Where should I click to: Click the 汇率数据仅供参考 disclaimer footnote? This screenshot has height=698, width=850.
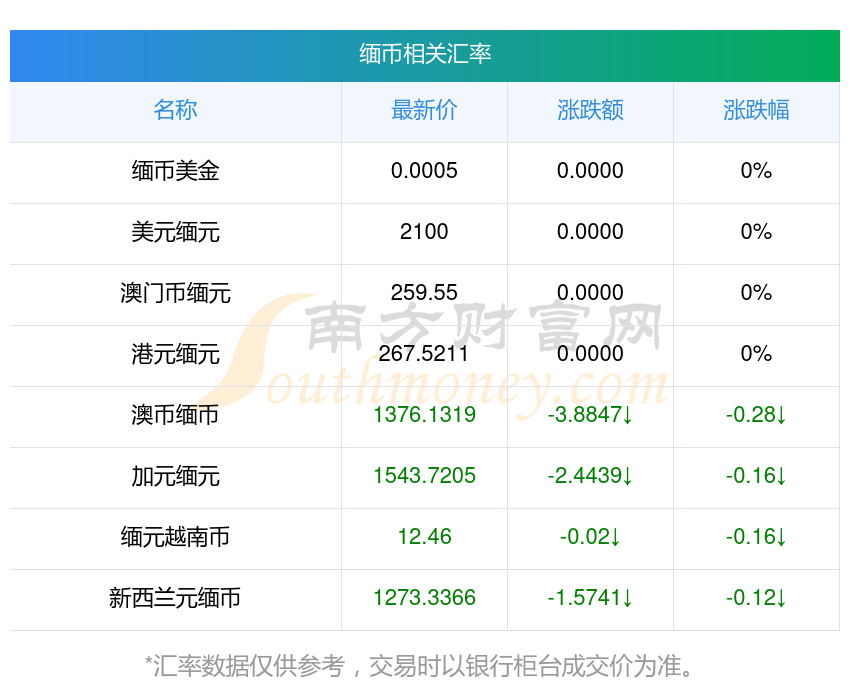point(418,666)
